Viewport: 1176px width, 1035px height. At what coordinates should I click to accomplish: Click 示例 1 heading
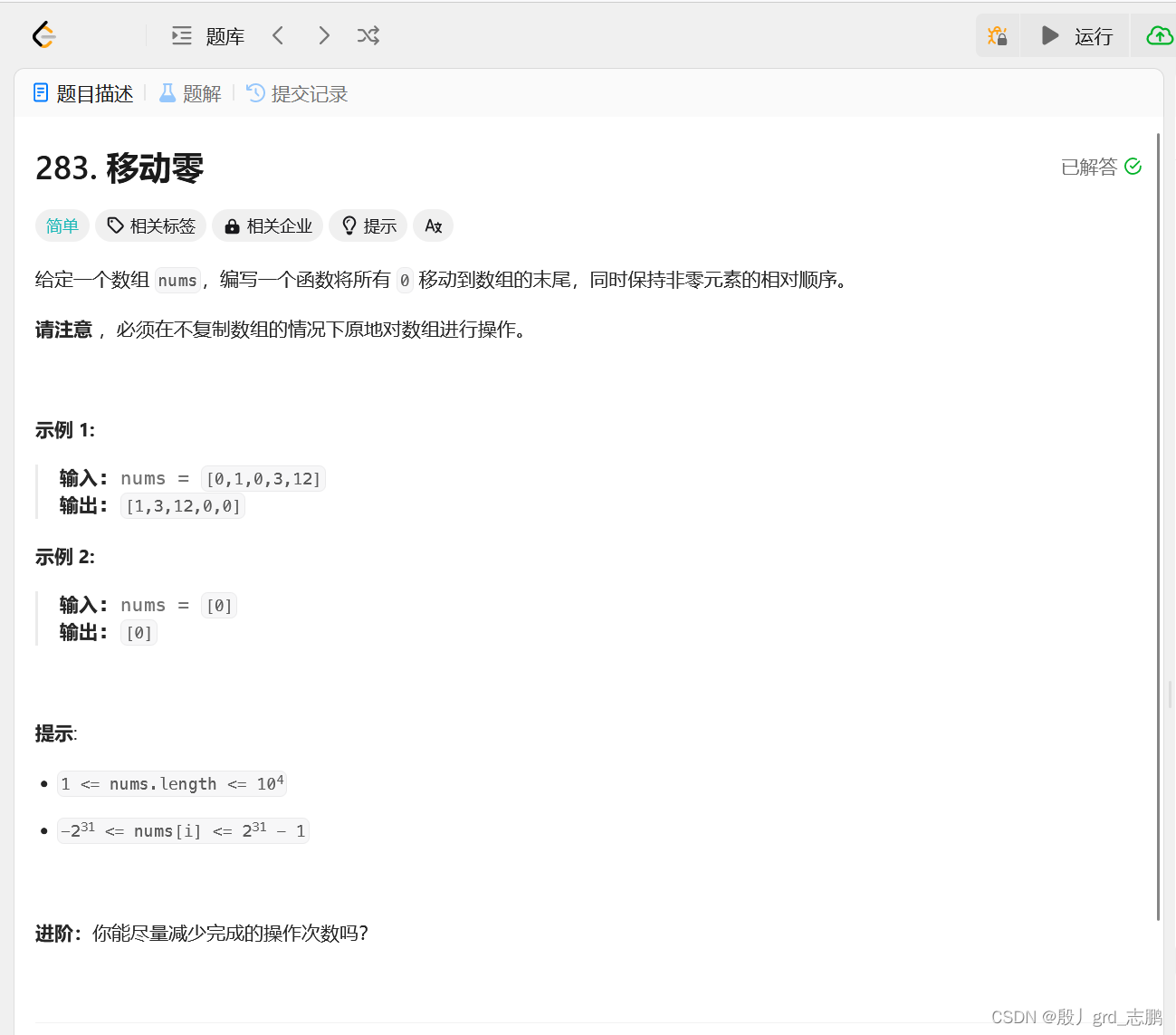click(65, 430)
